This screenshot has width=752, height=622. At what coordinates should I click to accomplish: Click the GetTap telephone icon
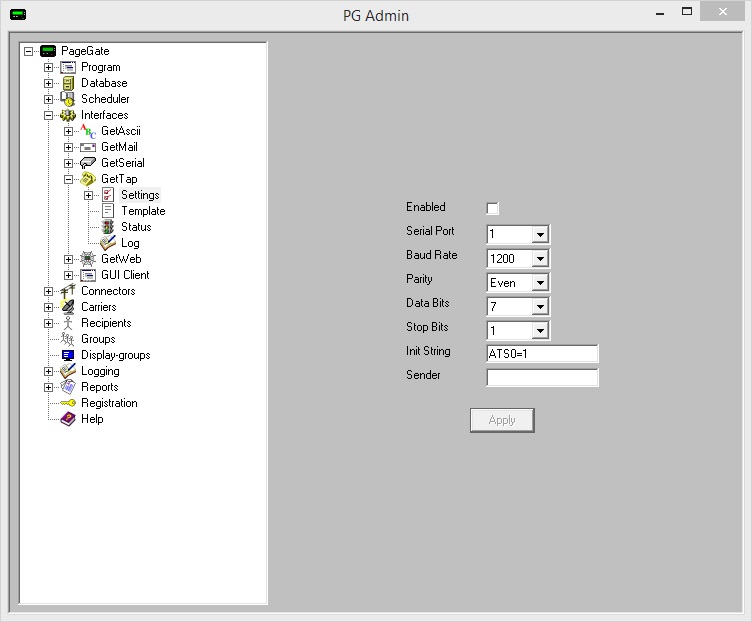[88, 179]
